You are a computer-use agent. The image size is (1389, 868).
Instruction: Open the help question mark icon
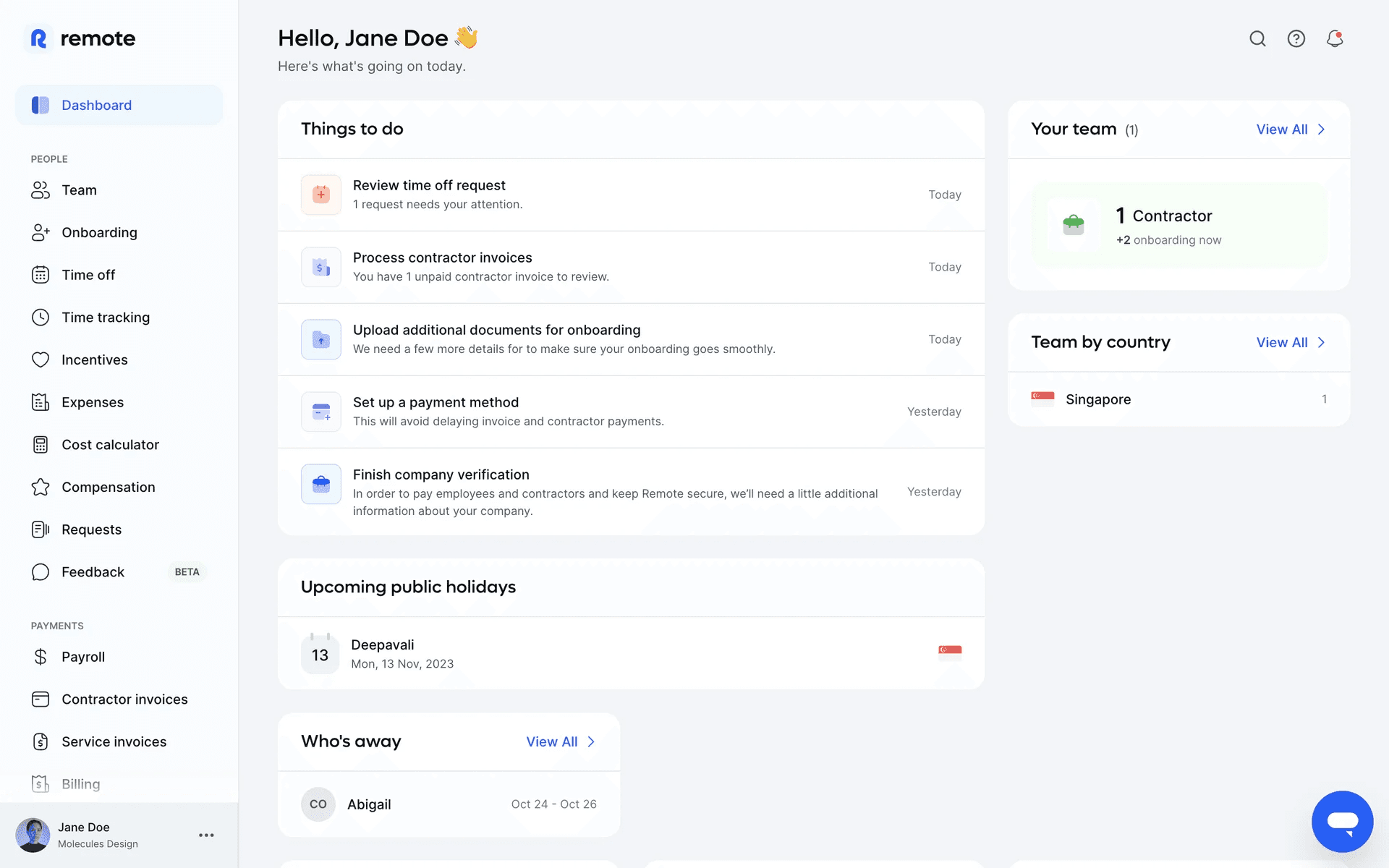pyautogui.click(x=1296, y=39)
